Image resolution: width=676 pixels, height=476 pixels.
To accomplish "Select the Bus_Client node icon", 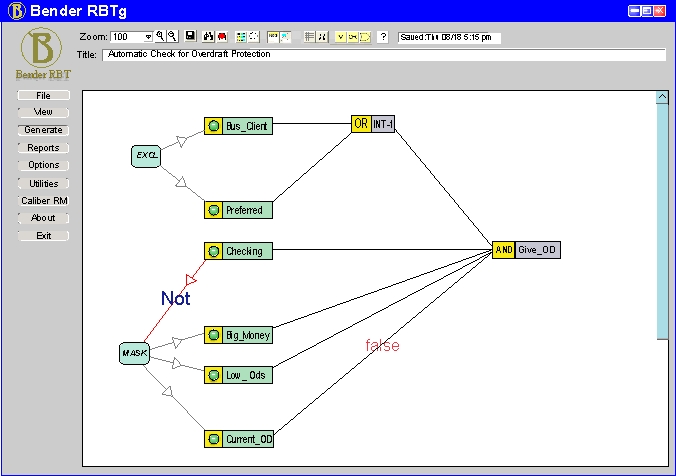I will pyautogui.click(x=212, y=126).
